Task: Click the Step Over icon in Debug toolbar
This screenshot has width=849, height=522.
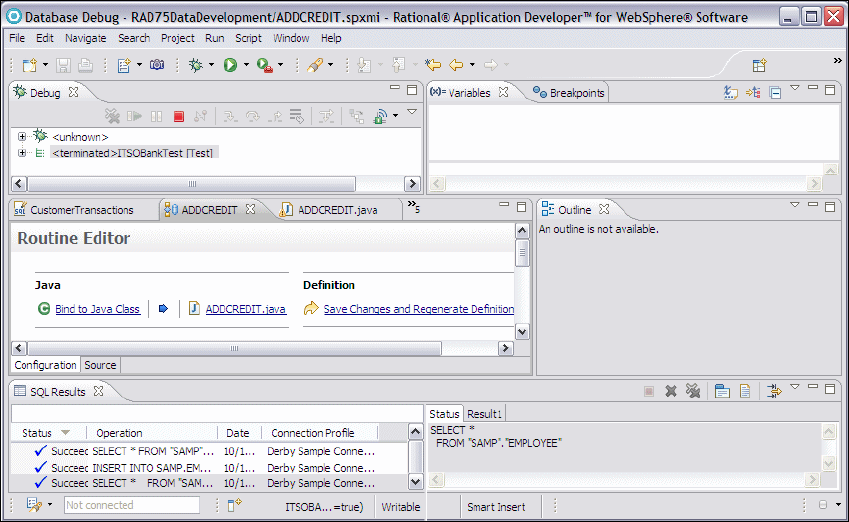Action: (x=253, y=116)
